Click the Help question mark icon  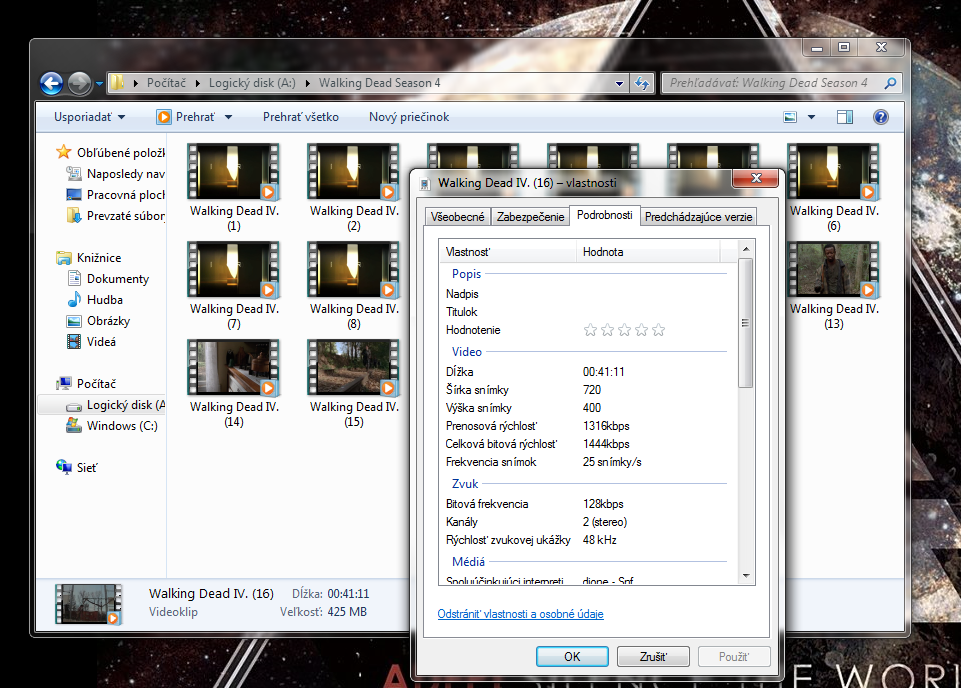pyautogui.click(x=880, y=117)
